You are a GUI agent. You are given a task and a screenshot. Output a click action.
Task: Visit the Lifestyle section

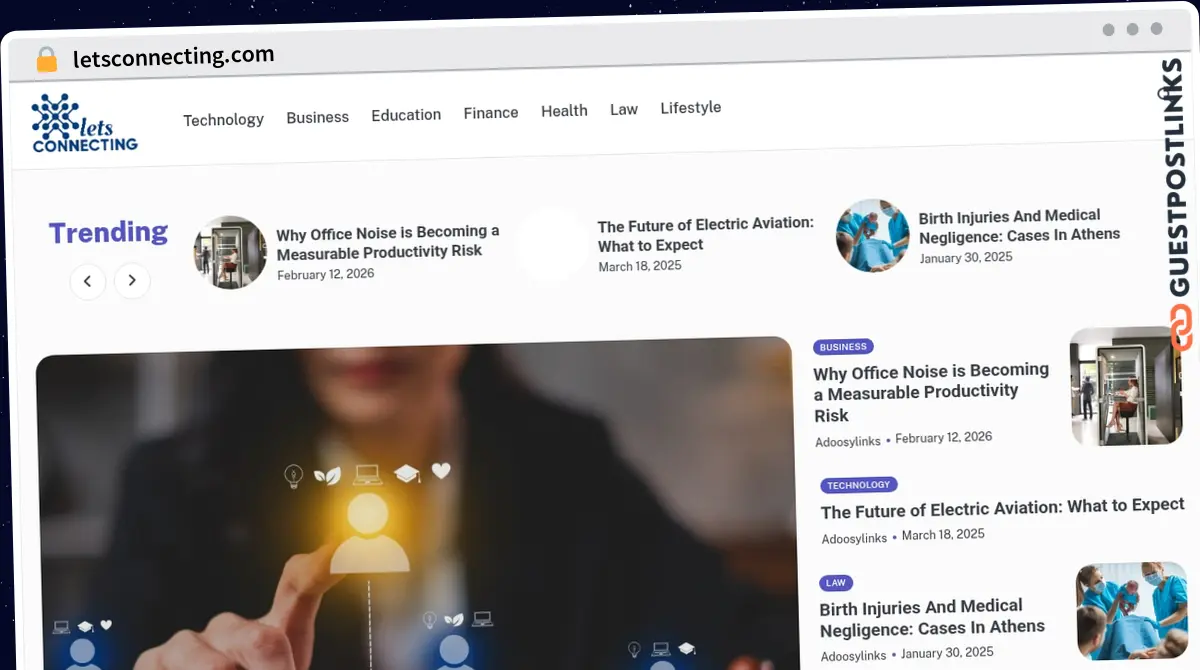point(690,107)
